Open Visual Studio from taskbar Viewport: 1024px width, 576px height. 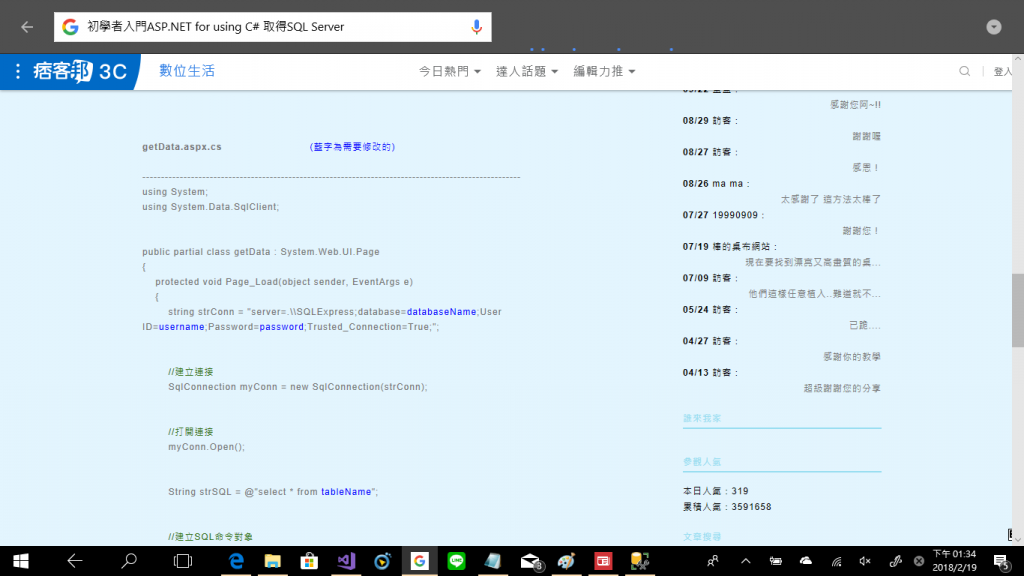pyautogui.click(x=346, y=561)
